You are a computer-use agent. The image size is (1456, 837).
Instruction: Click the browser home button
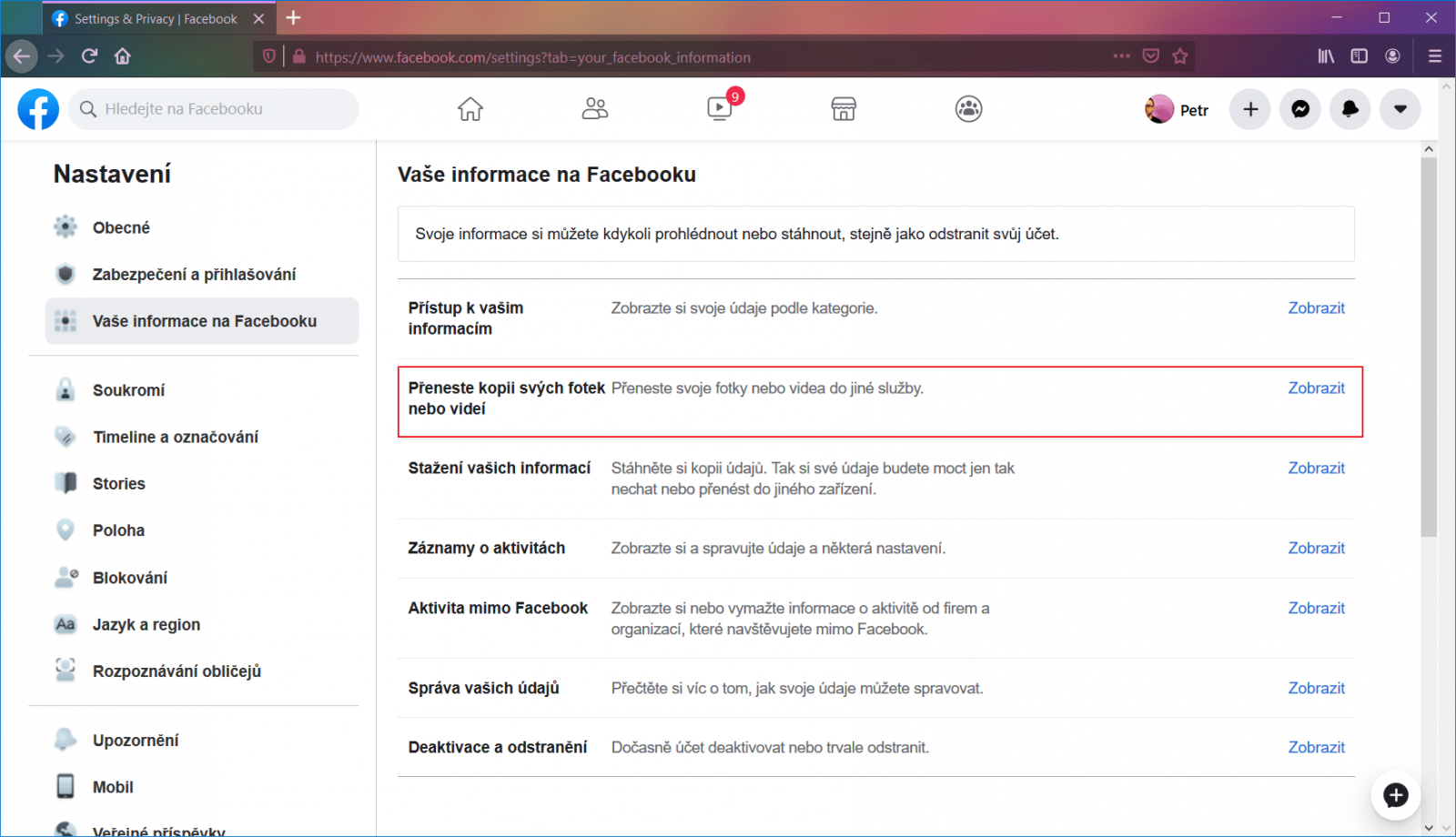pyautogui.click(x=123, y=56)
